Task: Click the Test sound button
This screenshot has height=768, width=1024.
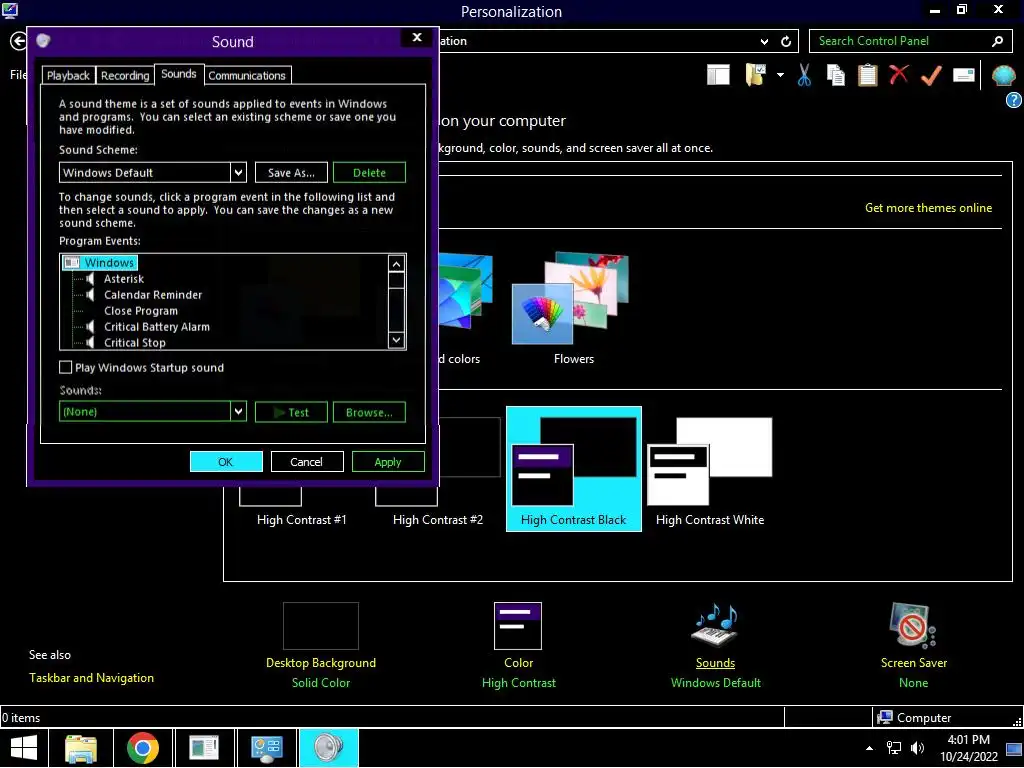Action: (291, 412)
